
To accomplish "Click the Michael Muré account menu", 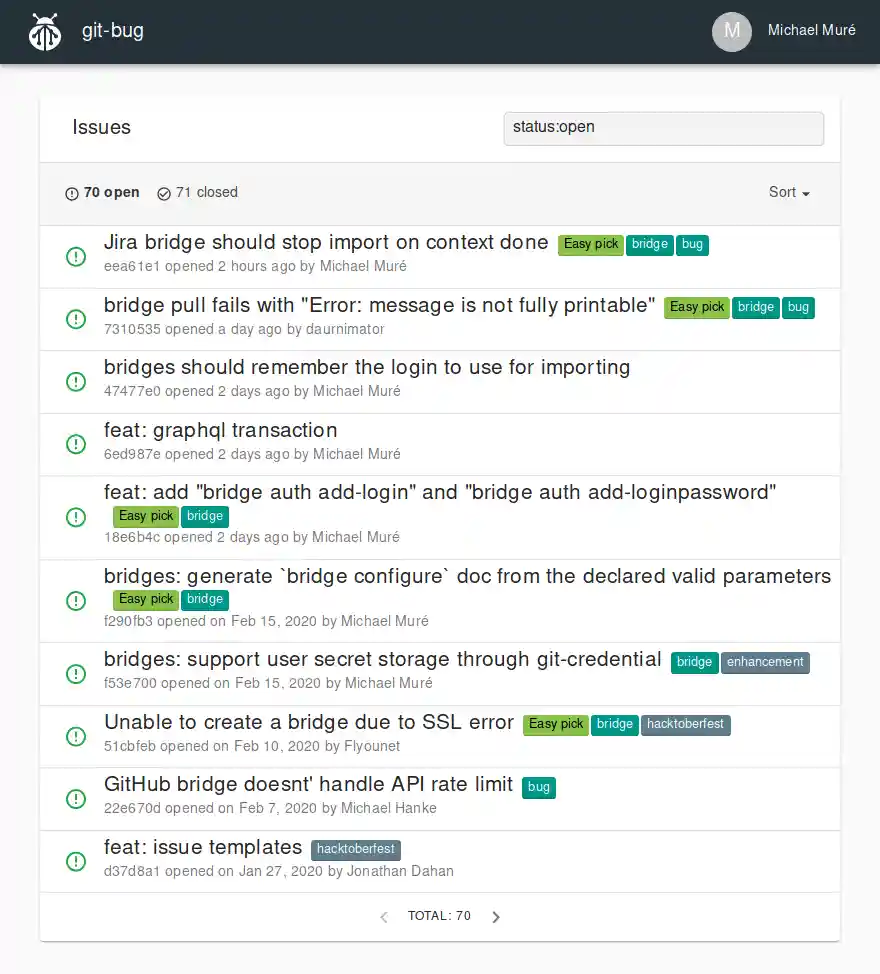I will pos(811,31).
